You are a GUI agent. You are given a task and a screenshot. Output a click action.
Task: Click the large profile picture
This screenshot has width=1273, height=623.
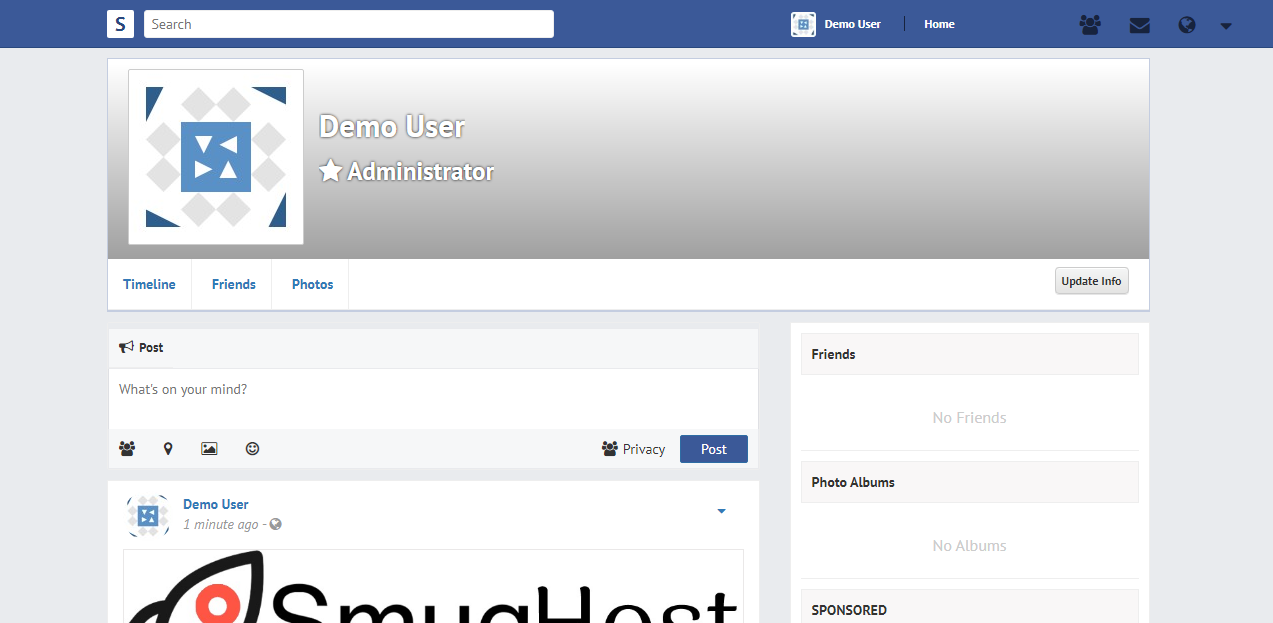[x=216, y=157]
